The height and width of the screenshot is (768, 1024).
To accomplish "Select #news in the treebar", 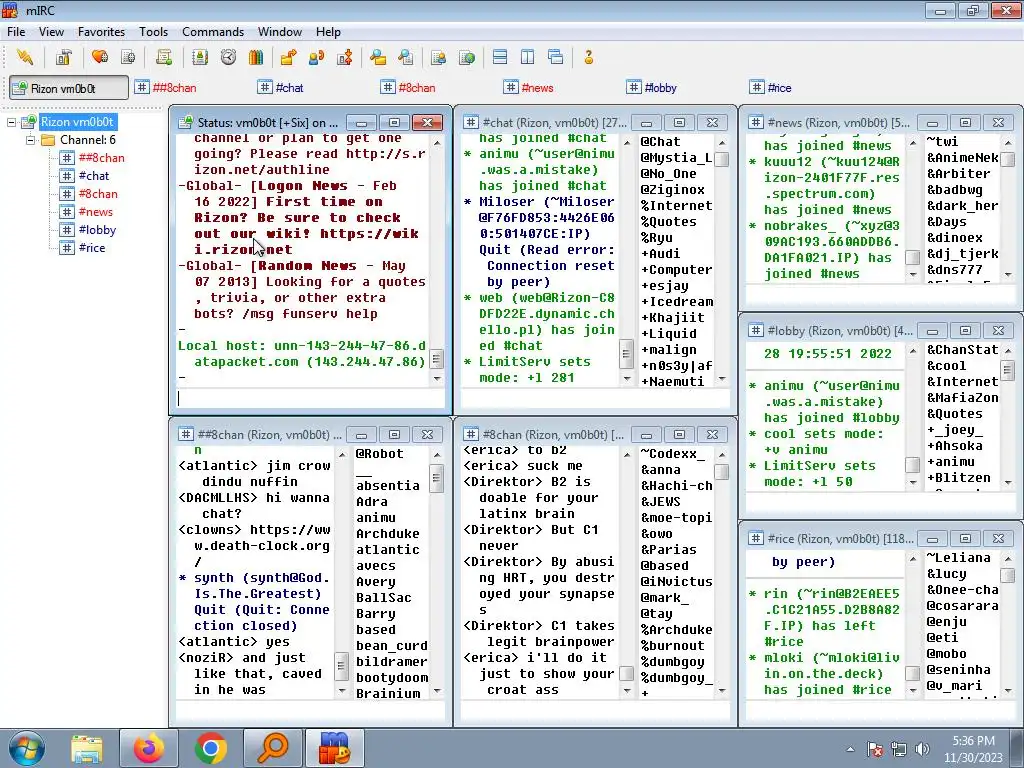I will 95,212.
